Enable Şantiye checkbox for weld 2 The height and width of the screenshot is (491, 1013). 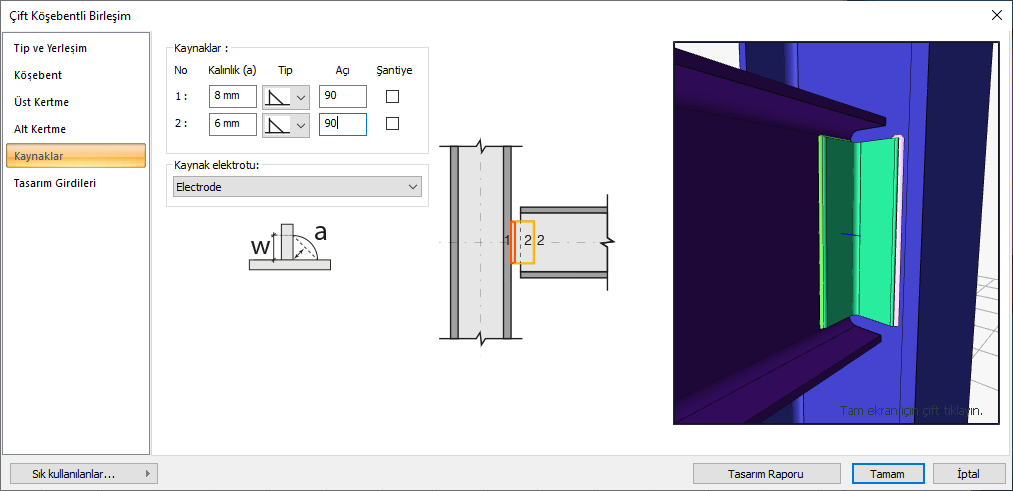tap(393, 124)
